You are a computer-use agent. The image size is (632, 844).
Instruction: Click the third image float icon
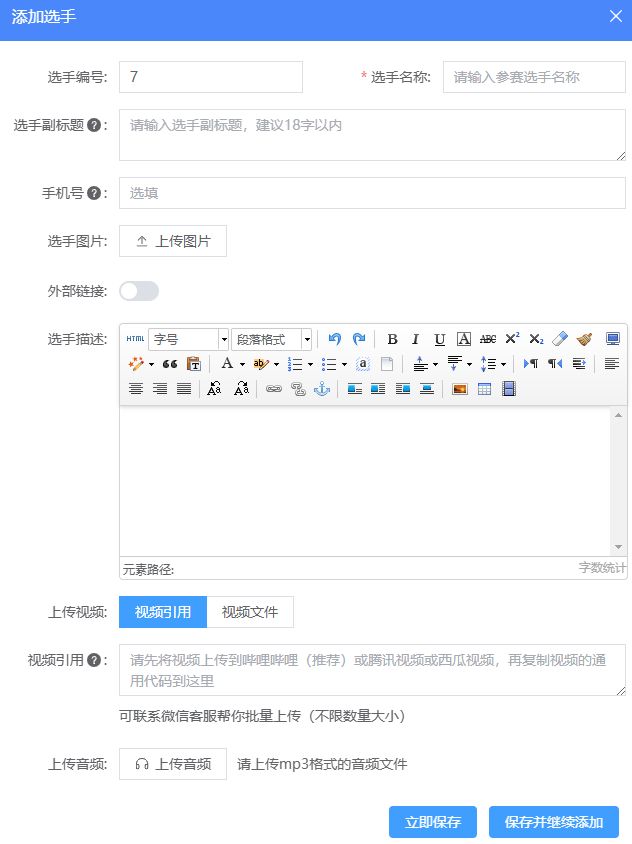click(x=403, y=389)
